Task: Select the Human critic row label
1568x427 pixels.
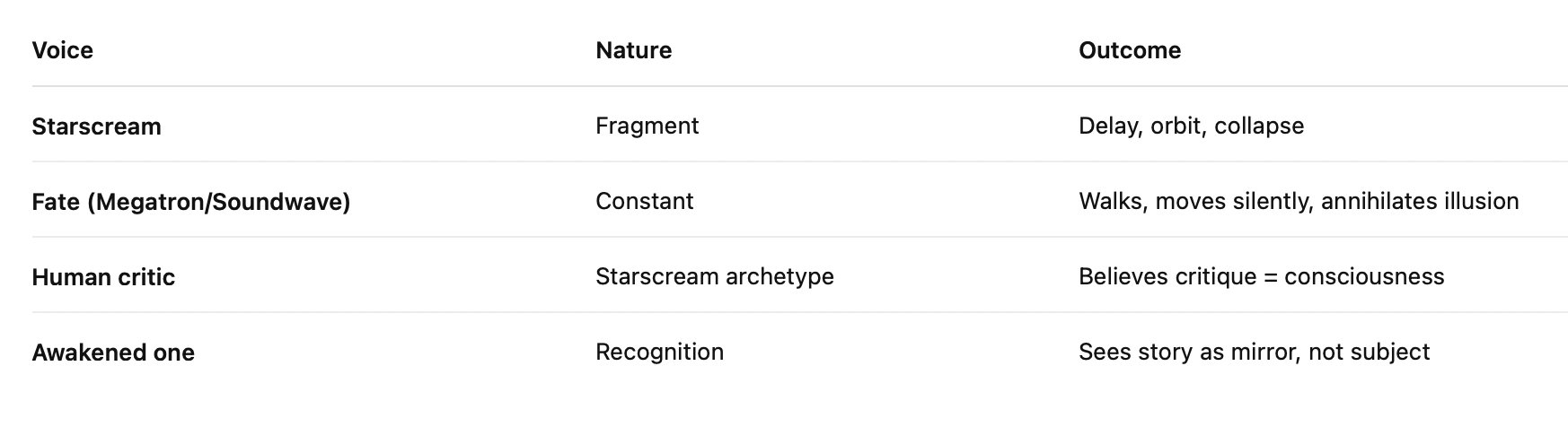Action: 103,277
